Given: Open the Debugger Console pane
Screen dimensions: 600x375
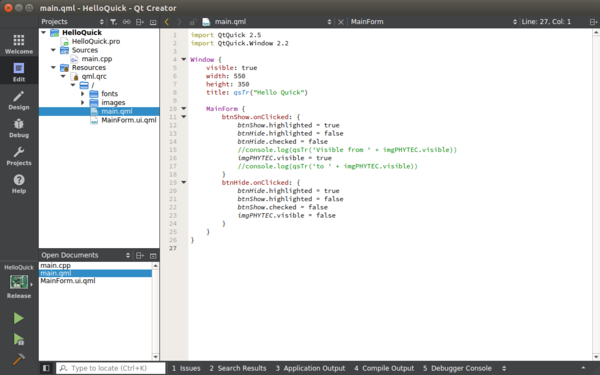Looking at the screenshot, I should (x=457, y=368).
